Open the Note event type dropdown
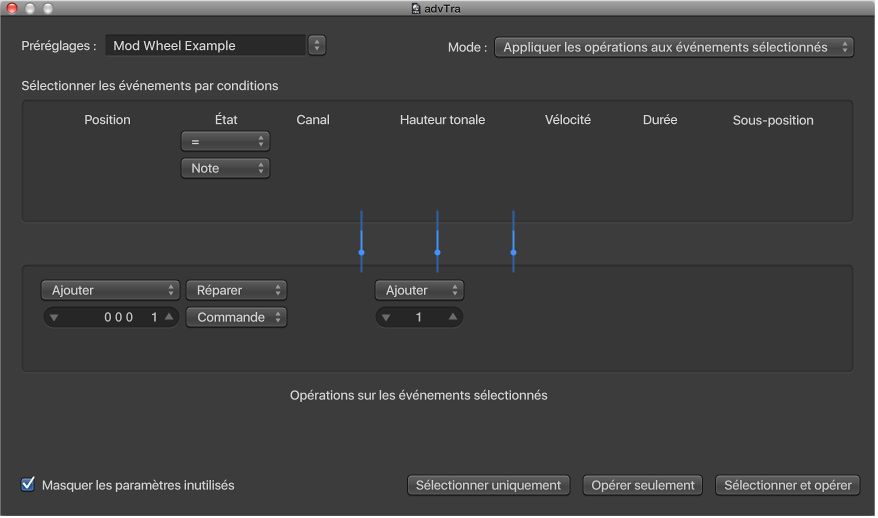 (225, 169)
